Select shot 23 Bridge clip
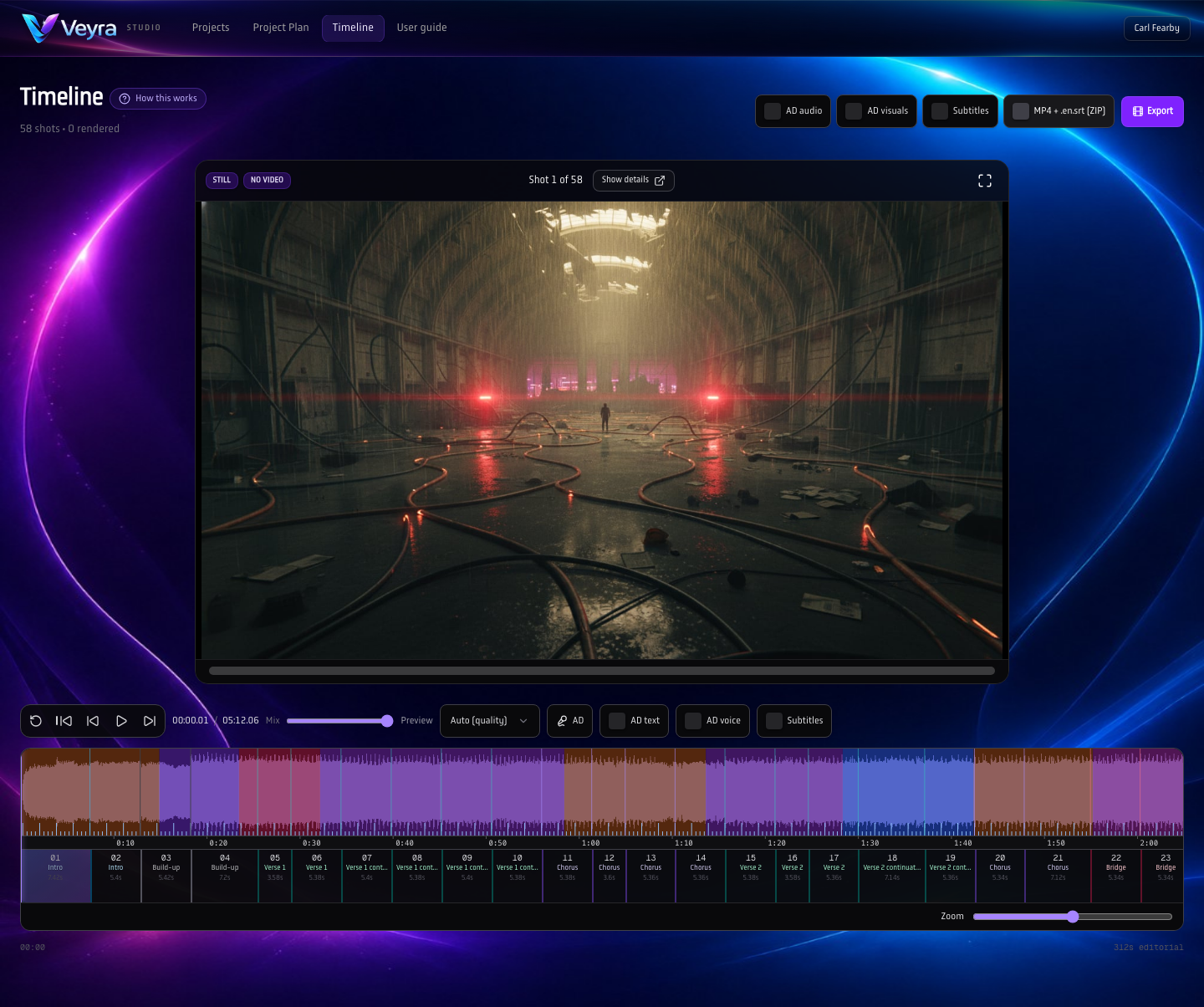 (x=1162, y=876)
